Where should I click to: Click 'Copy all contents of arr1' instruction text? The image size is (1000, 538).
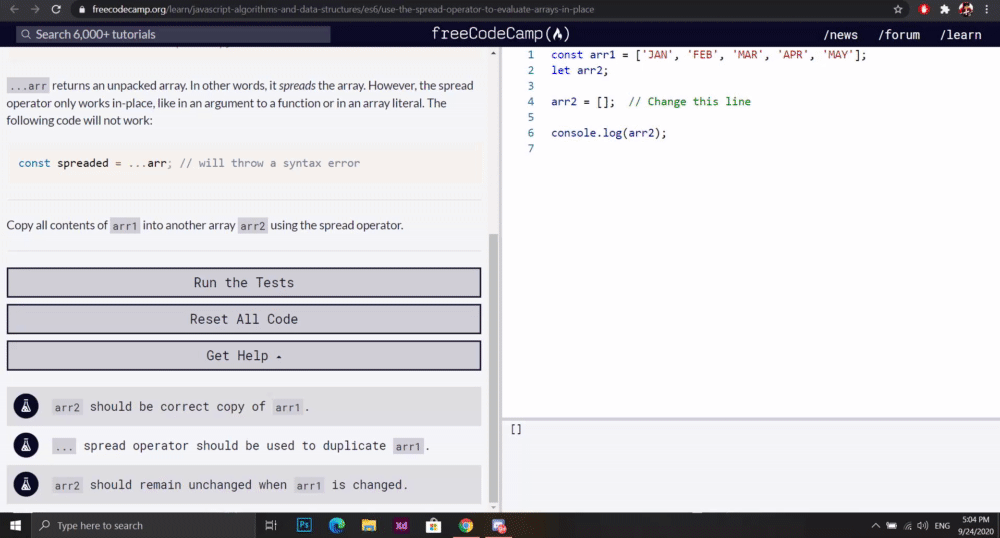click(205, 225)
